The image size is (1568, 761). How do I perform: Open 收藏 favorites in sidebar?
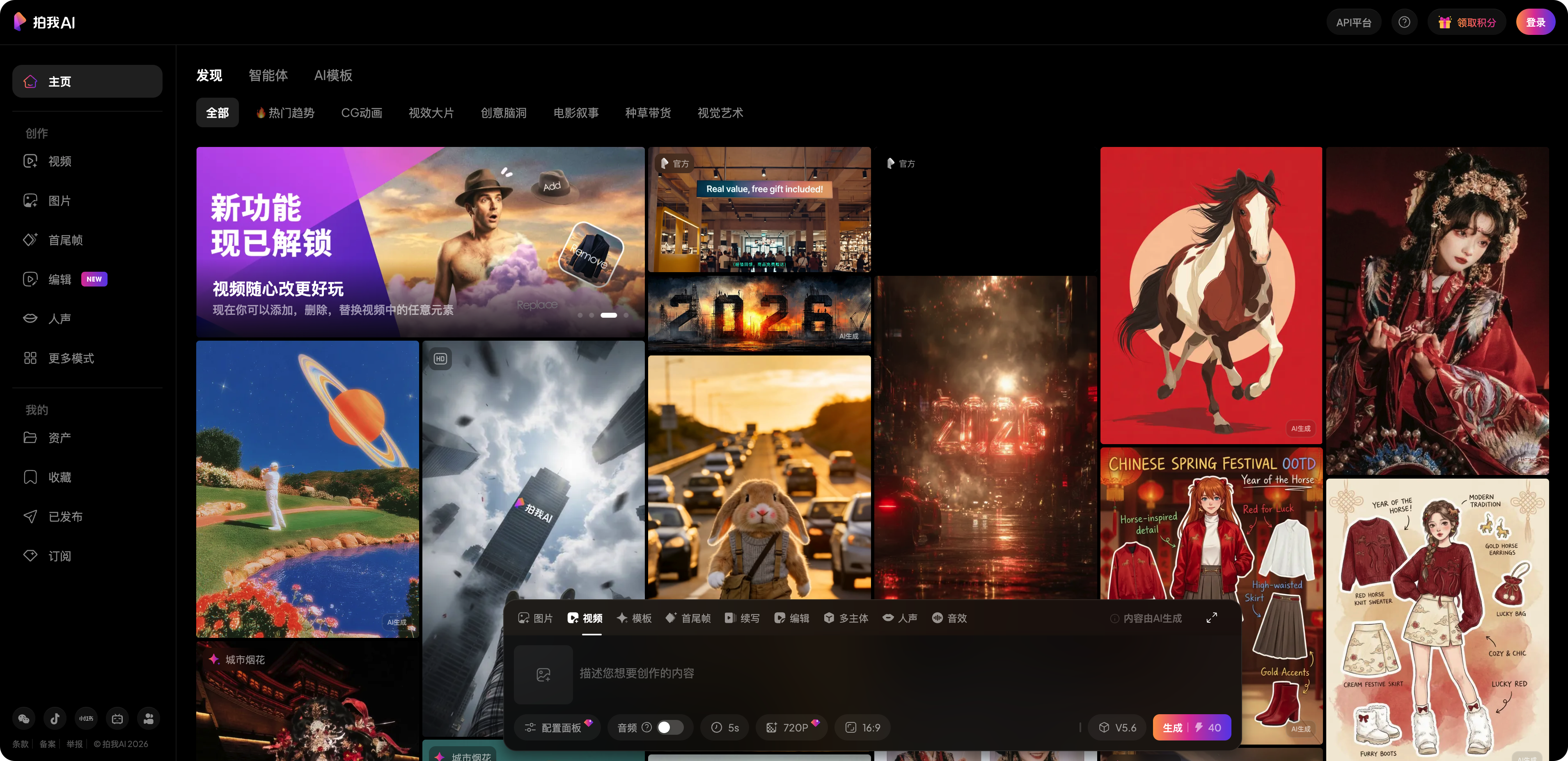tap(60, 477)
